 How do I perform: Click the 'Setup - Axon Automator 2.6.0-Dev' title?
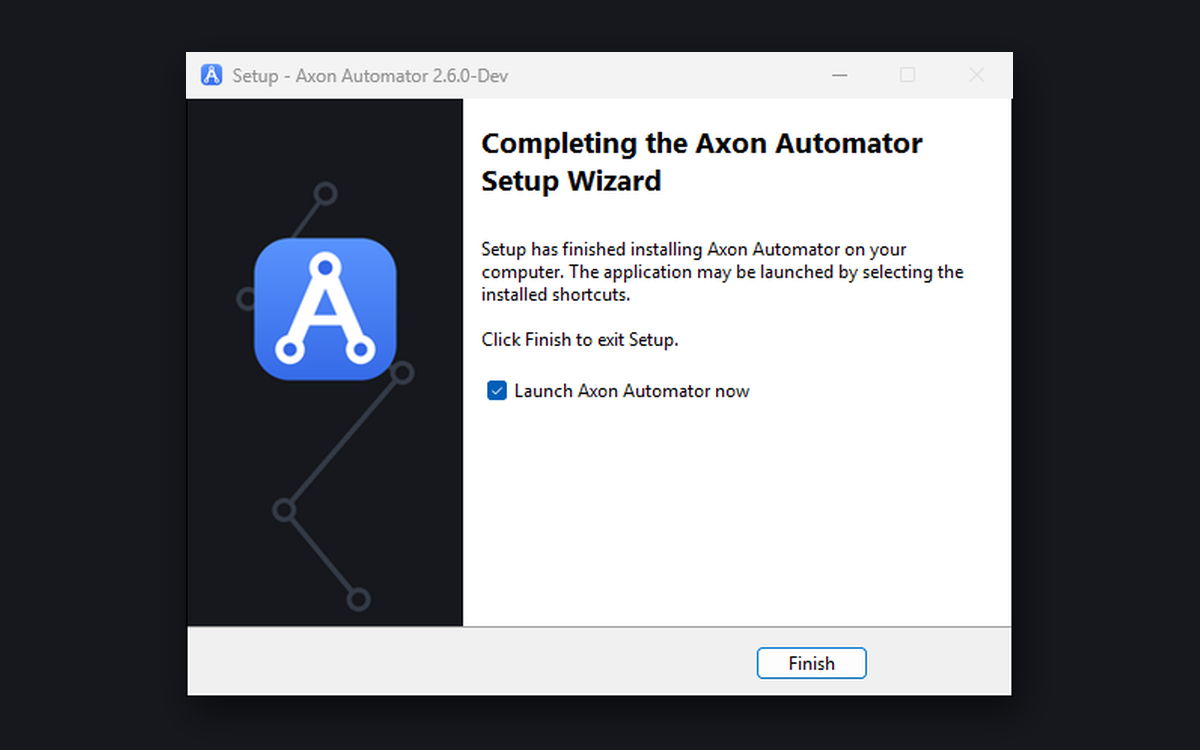[x=370, y=76]
